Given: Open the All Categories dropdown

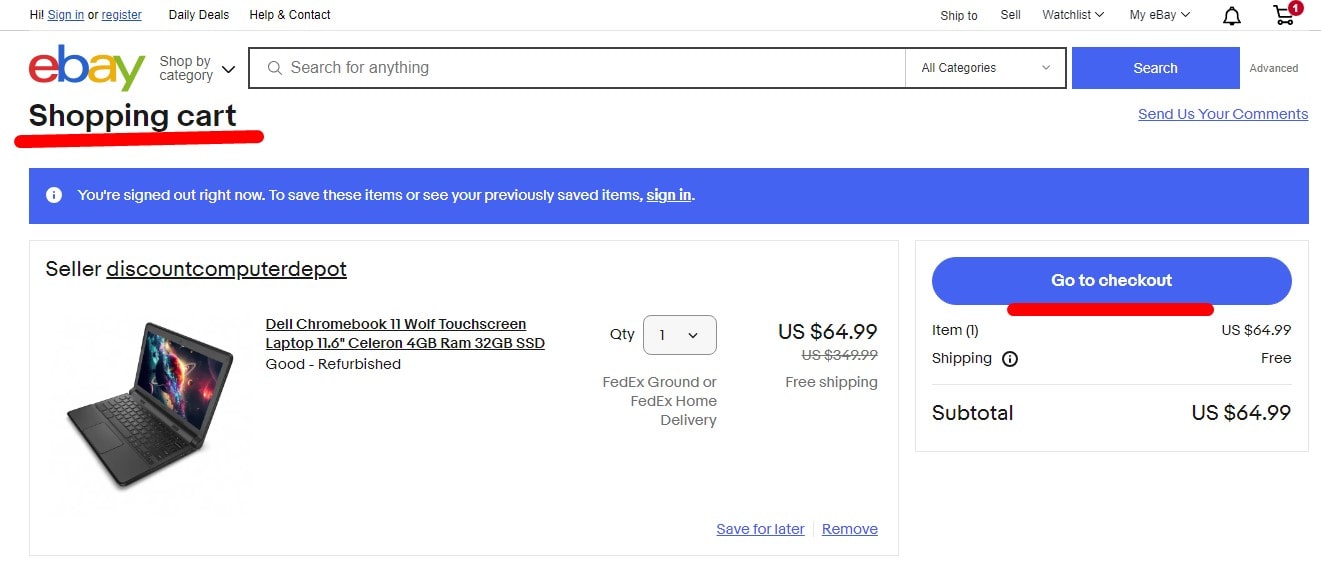Looking at the screenshot, I should coord(986,68).
